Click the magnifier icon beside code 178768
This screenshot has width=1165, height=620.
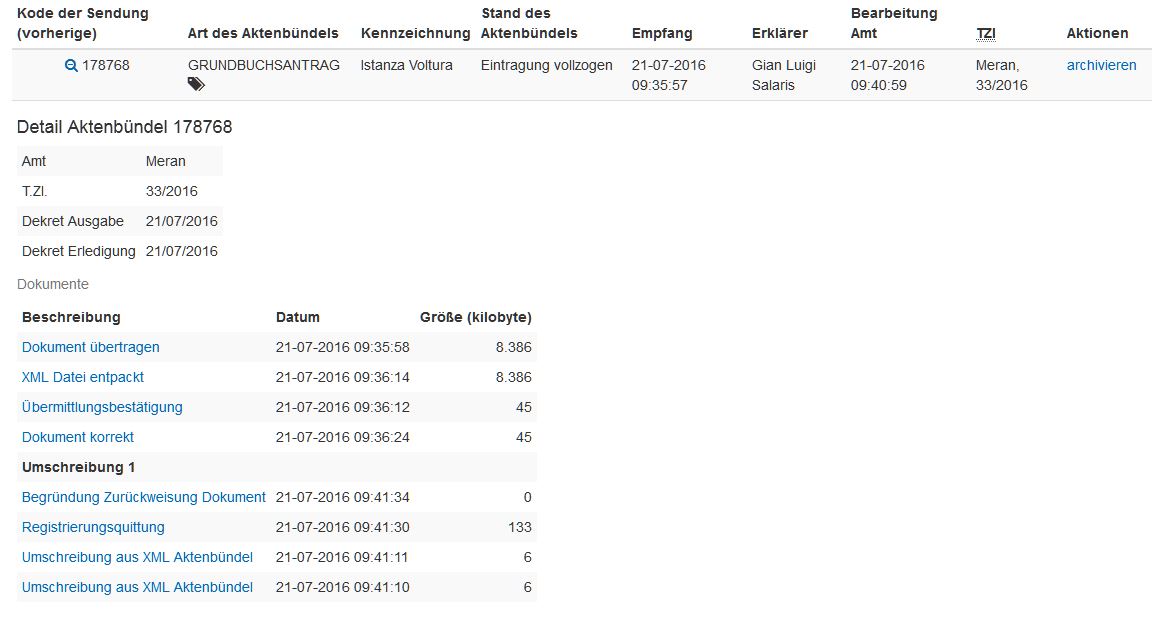(x=71, y=66)
